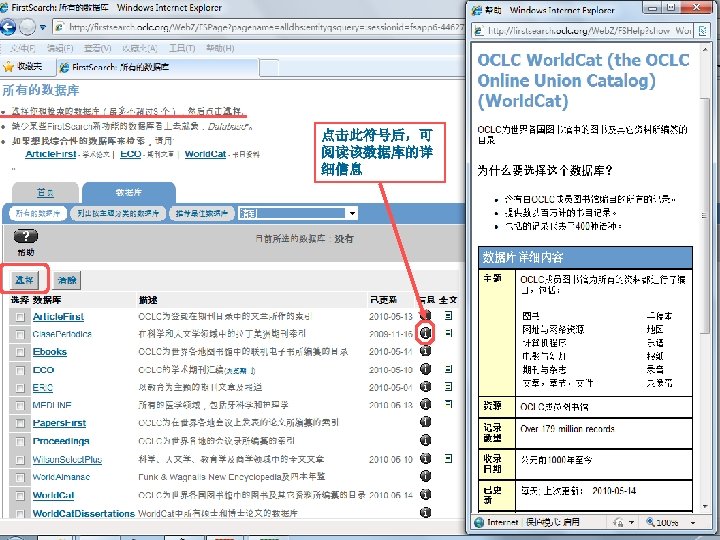Screen dimensions: 720x540
Task: Open the info icon for ERIC
Action: click(426, 386)
